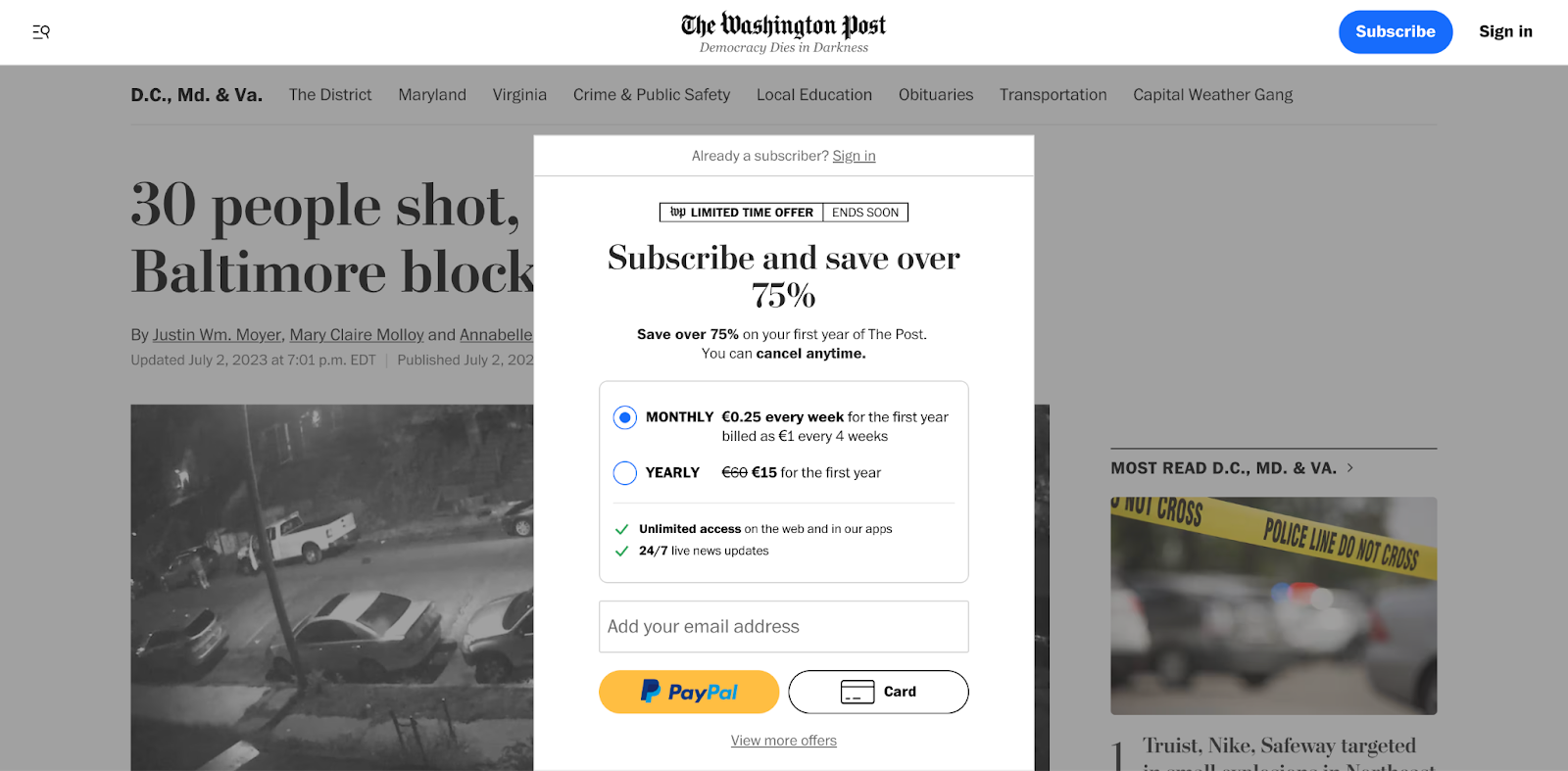
Task: Click the PayPal payment option
Action: click(x=688, y=692)
